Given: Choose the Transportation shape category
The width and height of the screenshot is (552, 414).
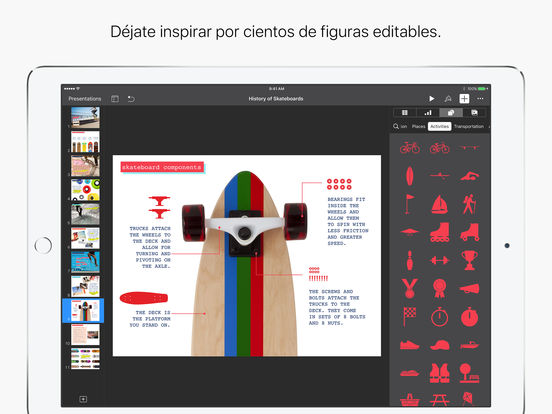Looking at the screenshot, I should (x=469, y=126).
